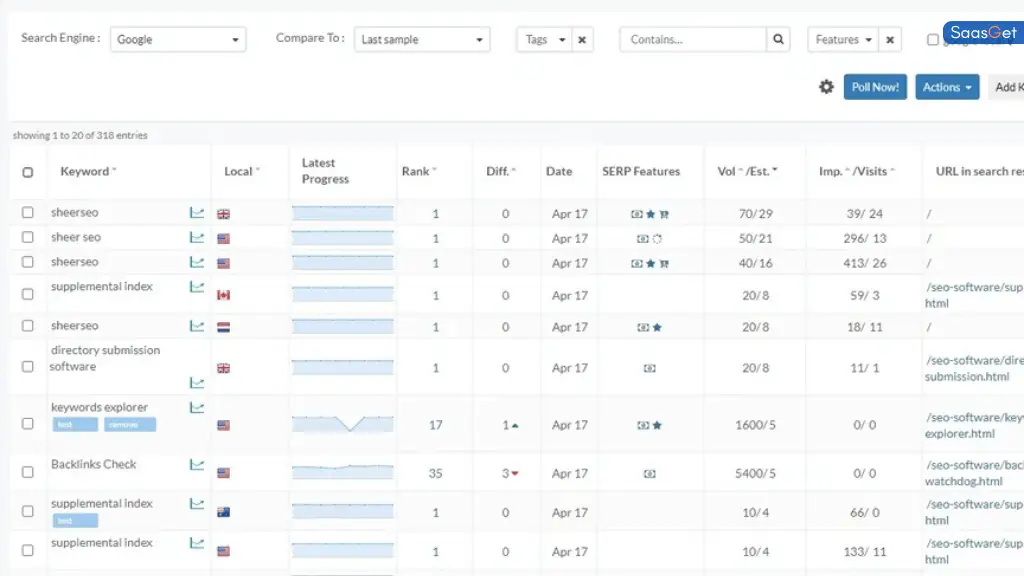
Task: Check the box for Backlinks Check row
Action: click(28, 473)
